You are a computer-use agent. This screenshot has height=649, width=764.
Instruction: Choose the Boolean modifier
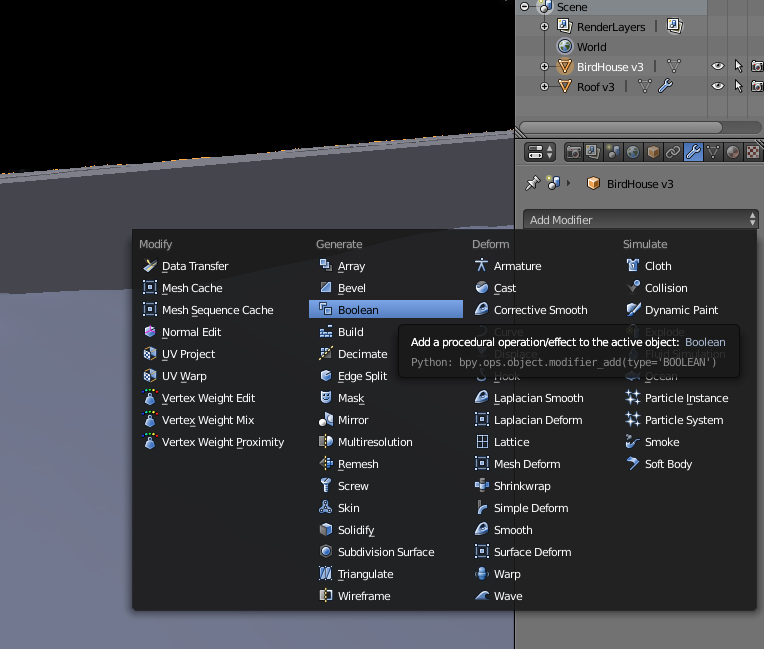tap(386, 309)
